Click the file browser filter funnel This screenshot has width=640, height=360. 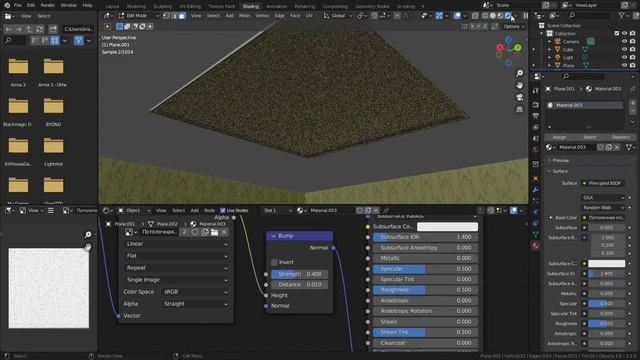[x=79, y=40]
